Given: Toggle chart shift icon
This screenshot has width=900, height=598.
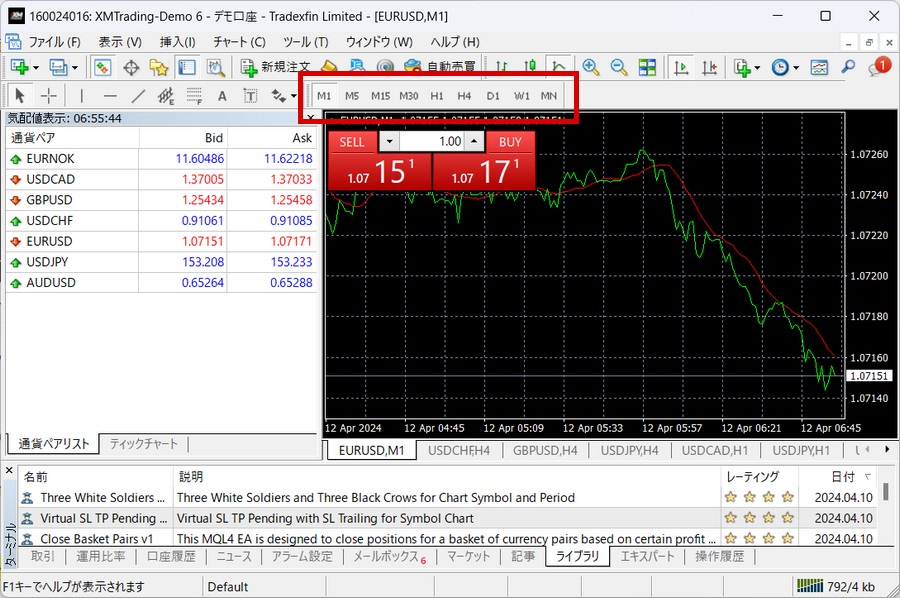Looking at the screenshot, I should click(x=709, y=67).
